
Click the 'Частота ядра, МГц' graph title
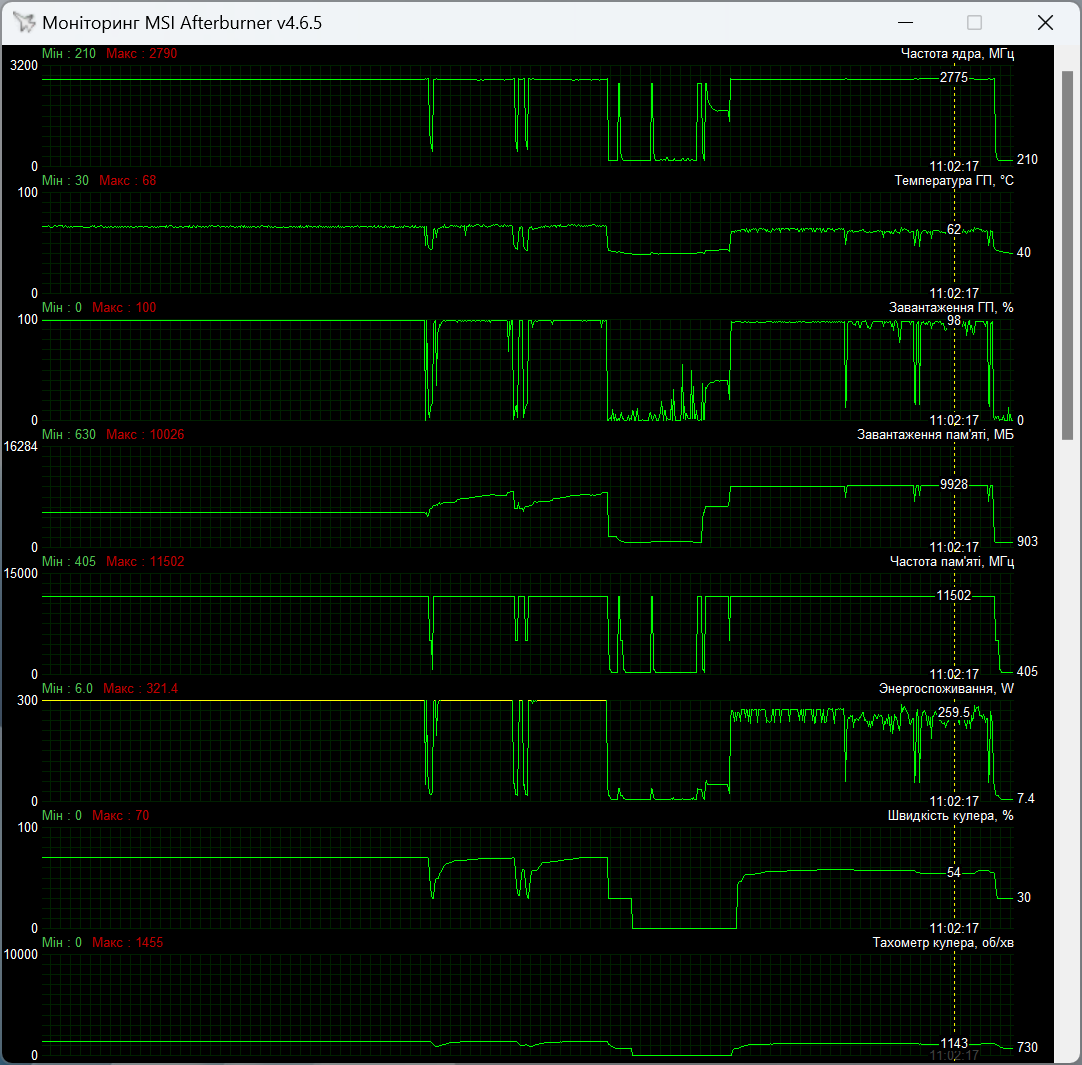(x=957, y=54)
